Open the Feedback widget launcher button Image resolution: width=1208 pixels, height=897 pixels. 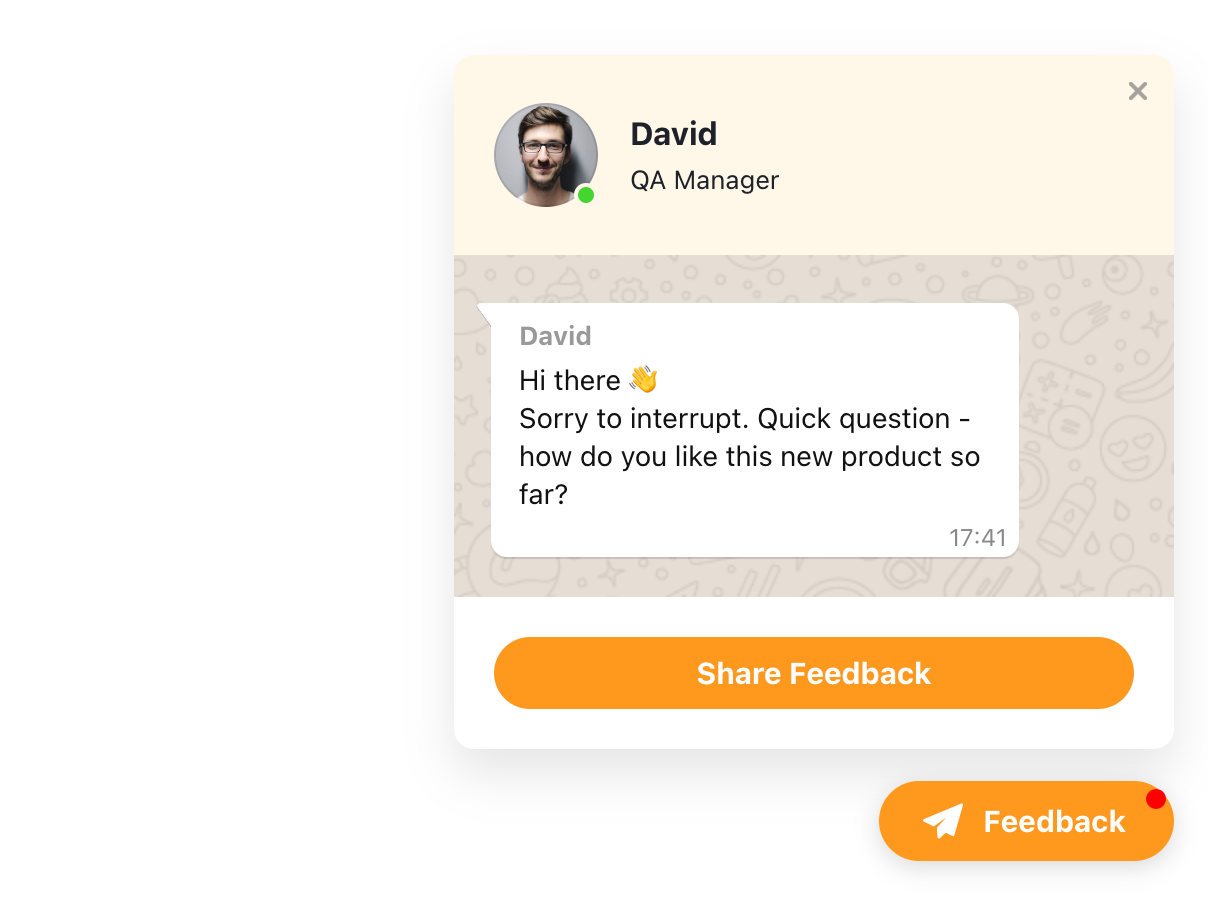coord(1026,821)
